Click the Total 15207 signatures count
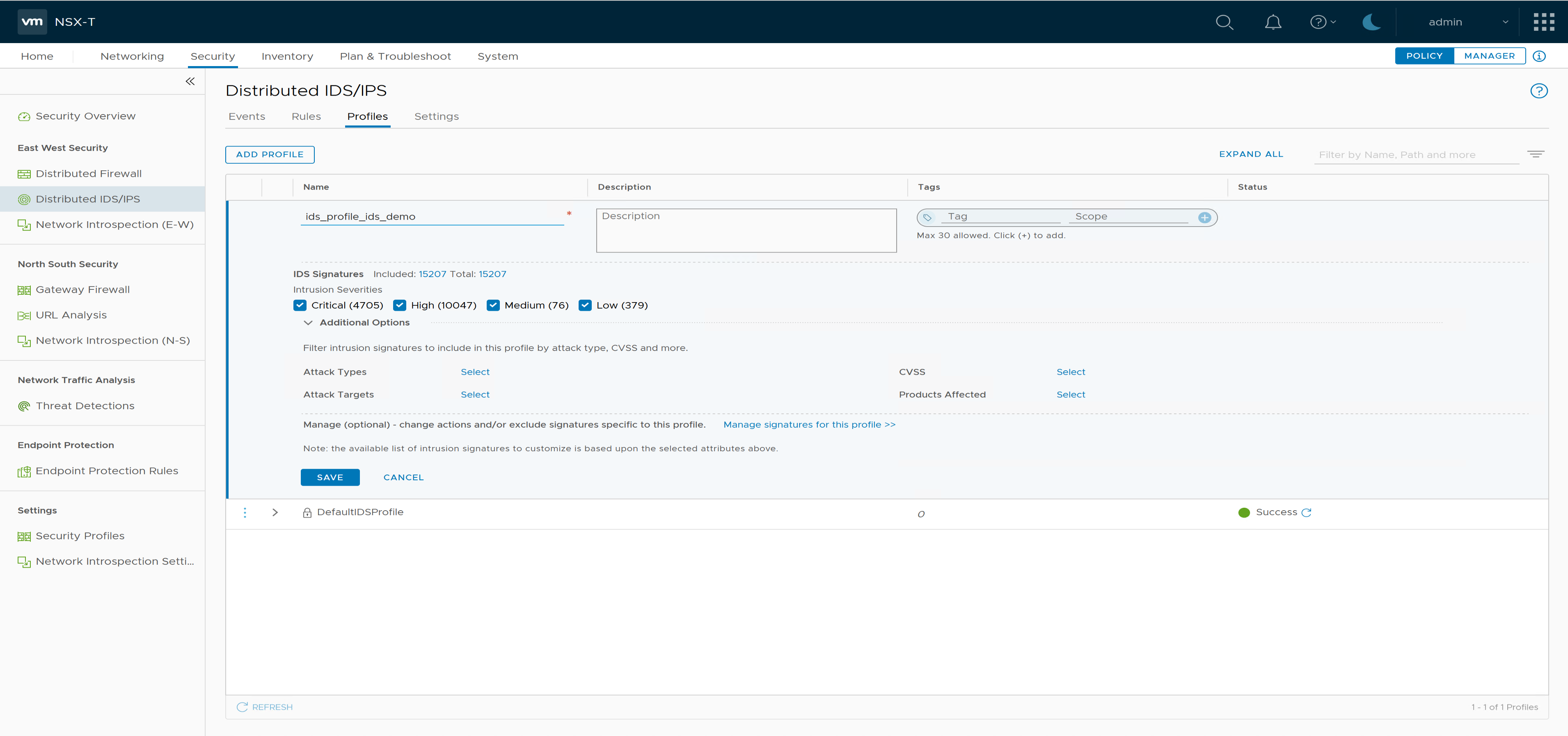Image resolution: width=1568 pixels, height=736 pixels. coord(492,275)
